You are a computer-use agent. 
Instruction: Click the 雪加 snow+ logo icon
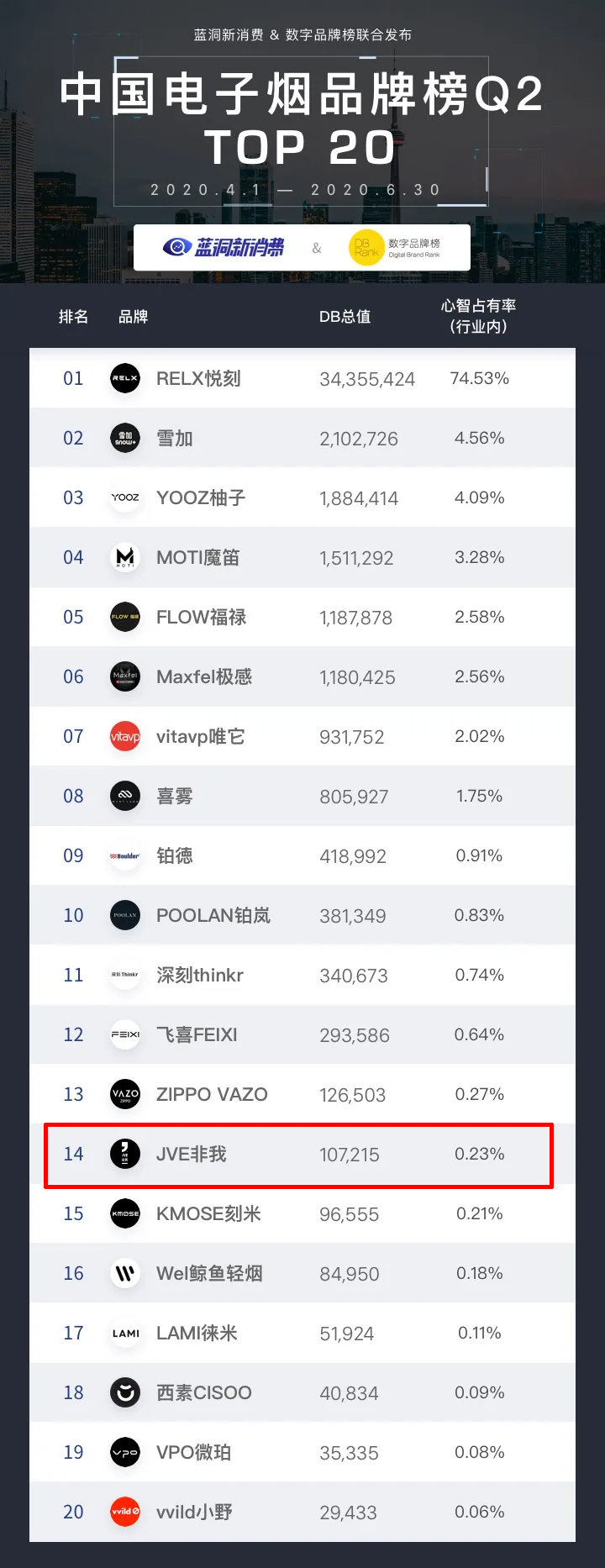click(125, 438)
